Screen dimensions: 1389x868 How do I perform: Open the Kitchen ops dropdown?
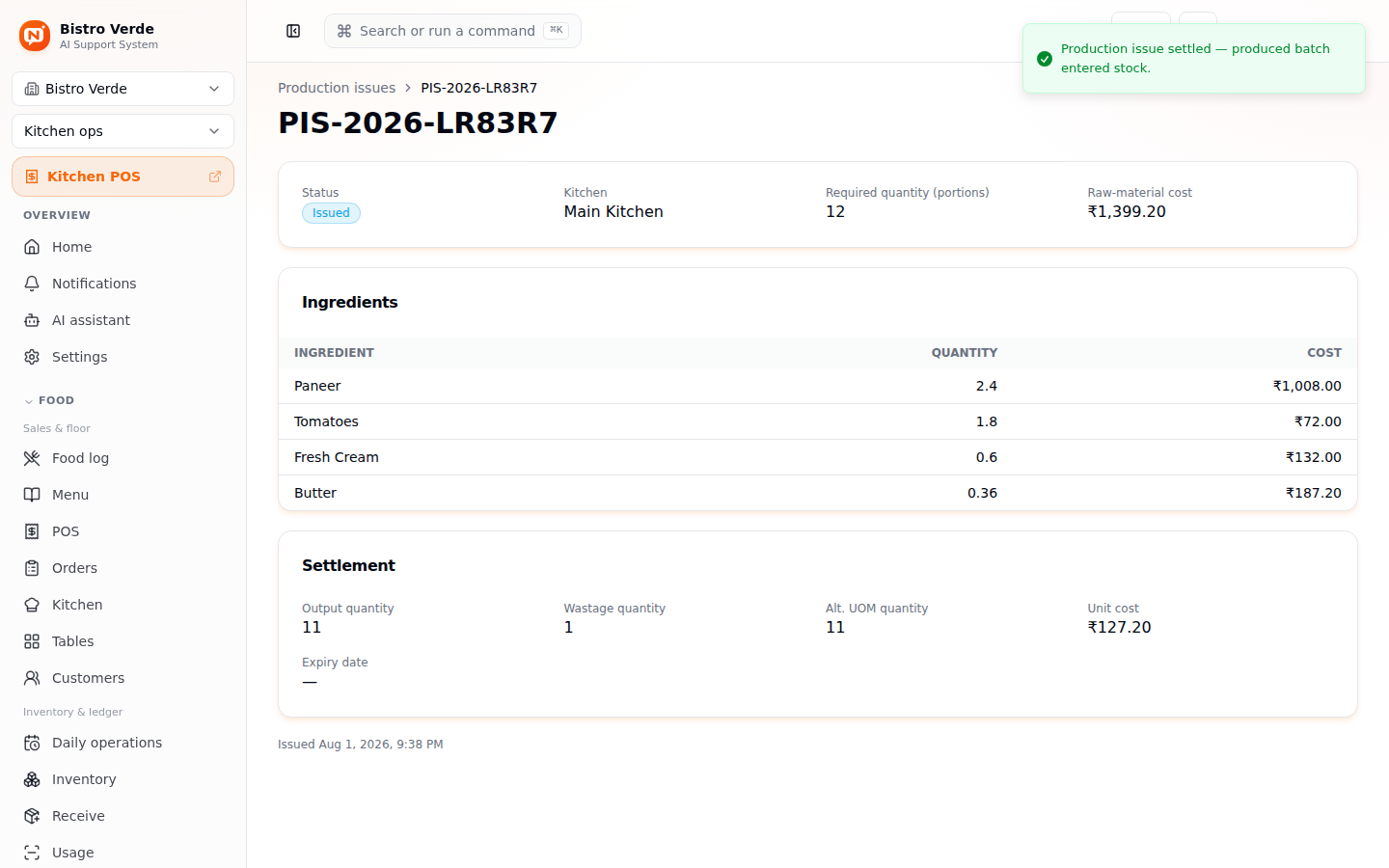coord(123,131)
